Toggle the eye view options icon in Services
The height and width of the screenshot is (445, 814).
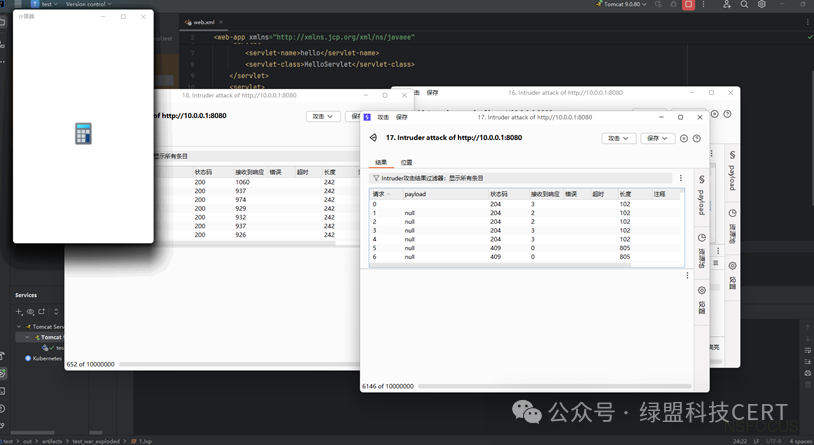click(31, 312)
